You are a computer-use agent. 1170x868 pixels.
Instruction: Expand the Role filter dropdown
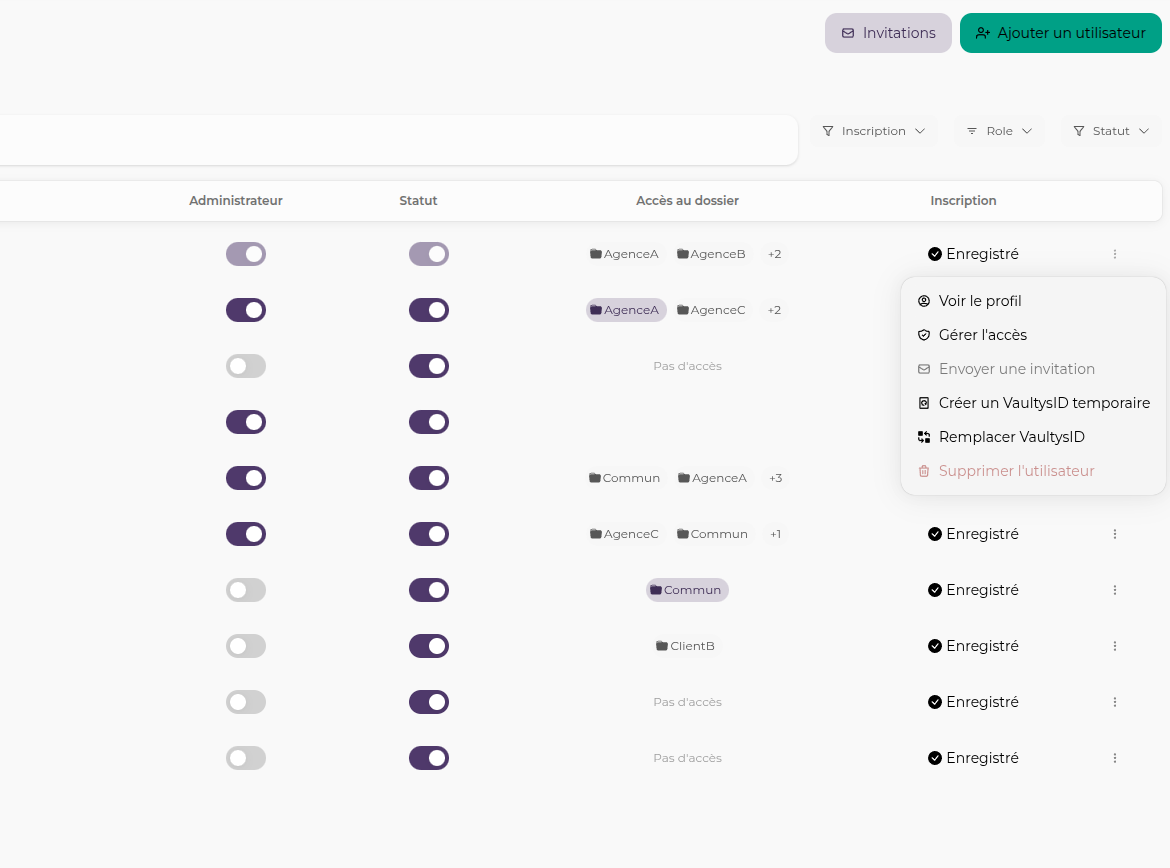click(x=999, y=131)
